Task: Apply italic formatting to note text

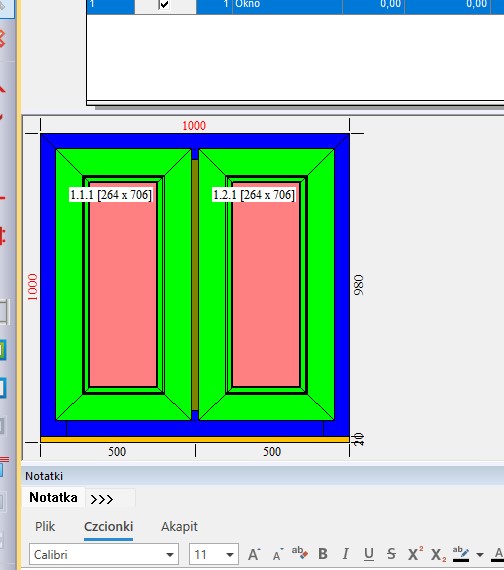Action: (x=345, y=554)
